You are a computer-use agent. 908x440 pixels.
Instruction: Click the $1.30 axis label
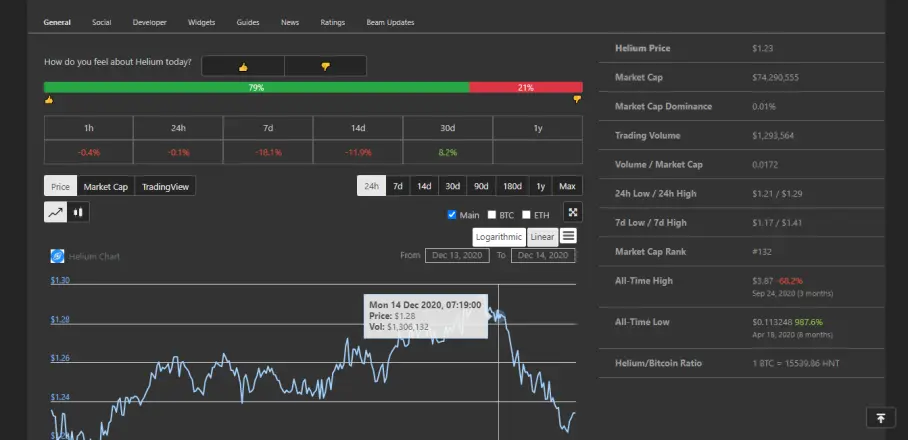[60, 280]
